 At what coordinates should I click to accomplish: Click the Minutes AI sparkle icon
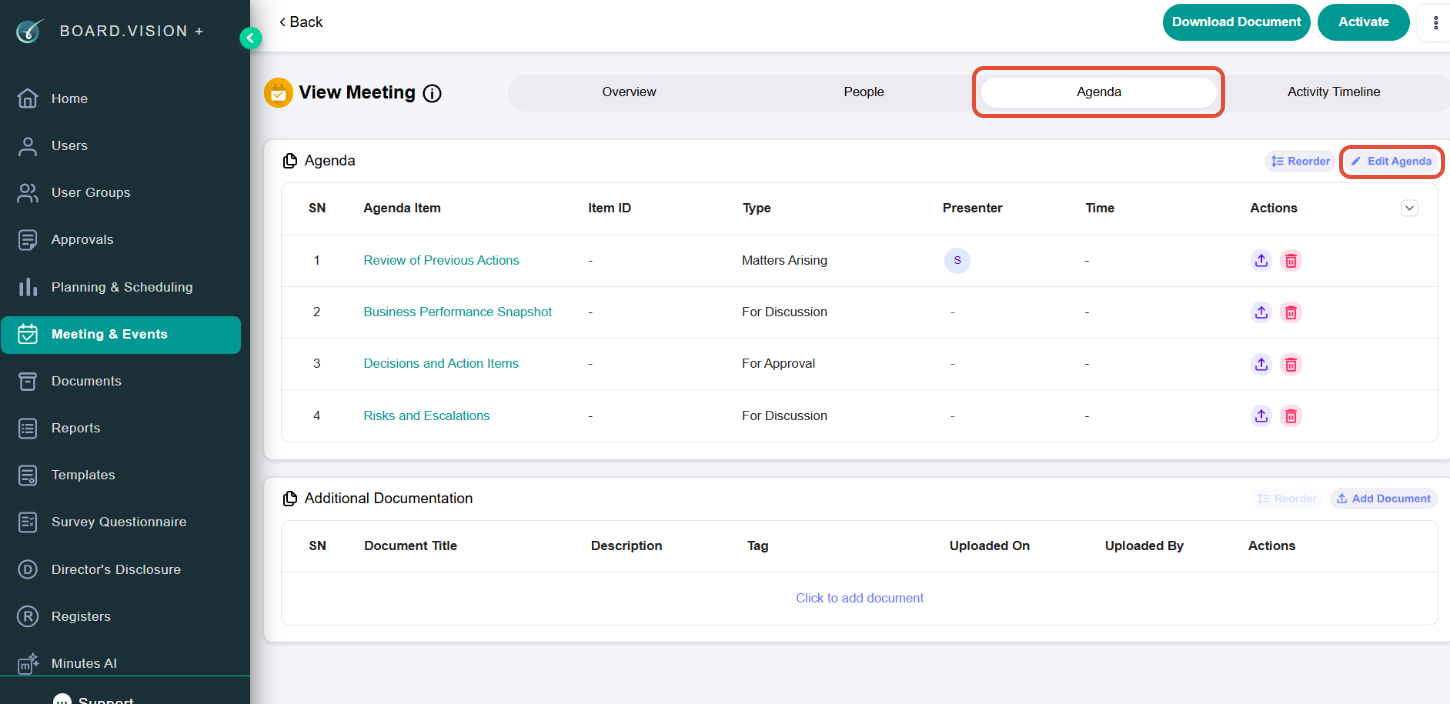coord(28,663)
